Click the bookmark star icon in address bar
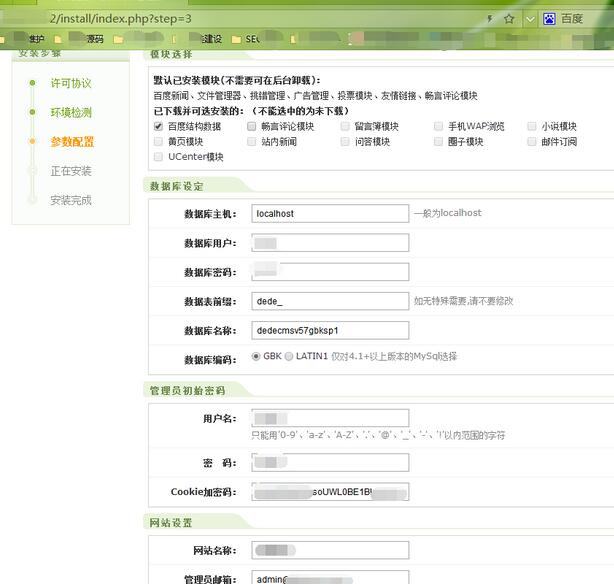This screenshot has height=584, width=614. [509, 18]
